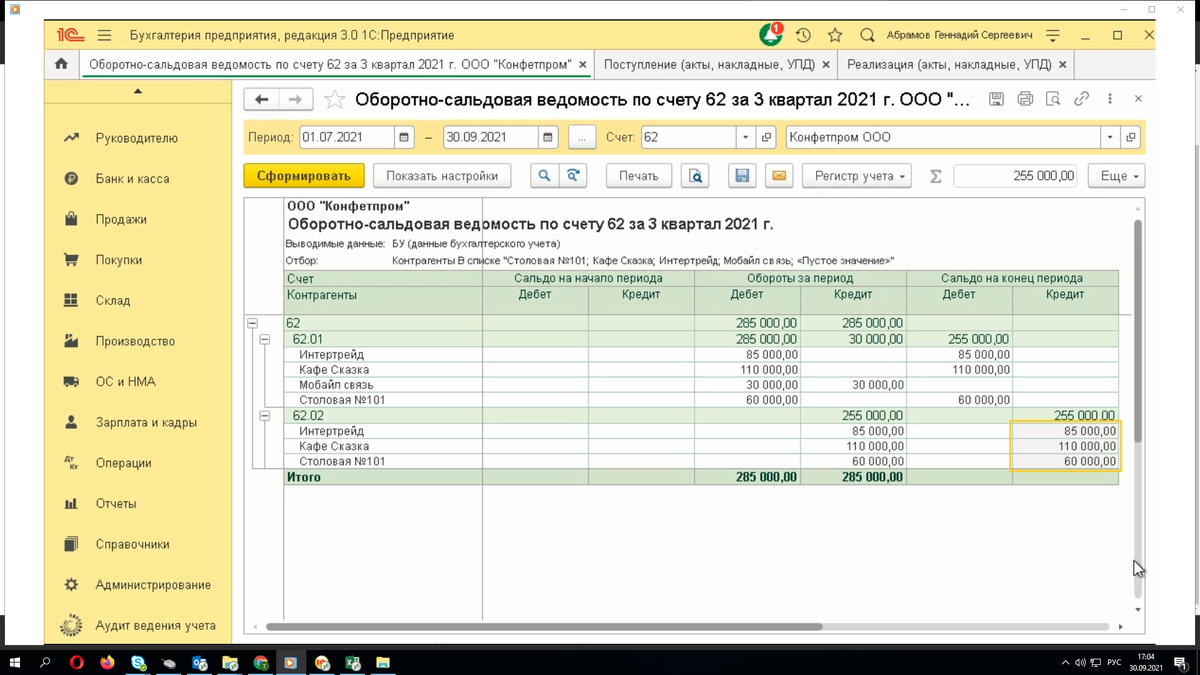Click the sum sigma icon
This screenshot has height=675, width=1200.
click(x=936, y=176)
